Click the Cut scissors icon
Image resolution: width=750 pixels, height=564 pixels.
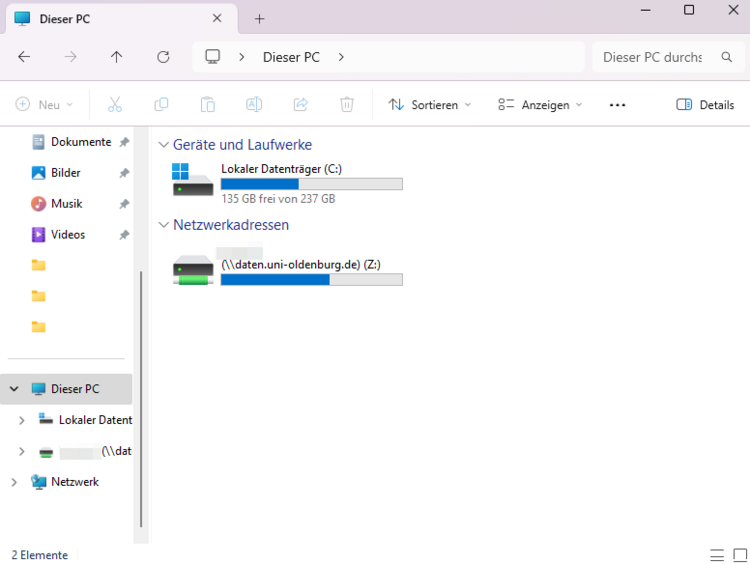pyautogui.click(x=114, y=105)
